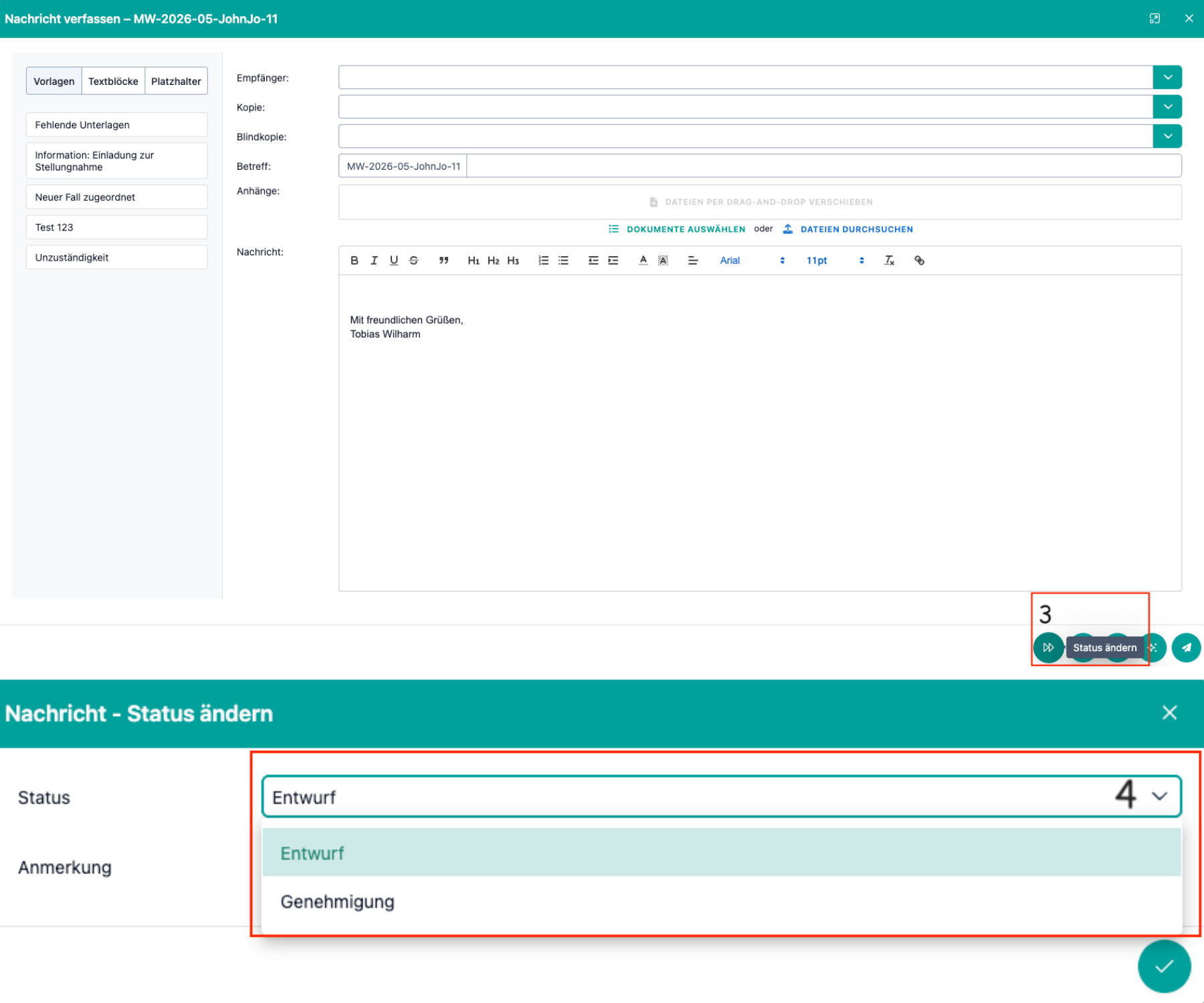The height and width of the screenshot is (1003, 1204).
Task: Open the Arial font family dropdown
Action: [x=752, y=261]
